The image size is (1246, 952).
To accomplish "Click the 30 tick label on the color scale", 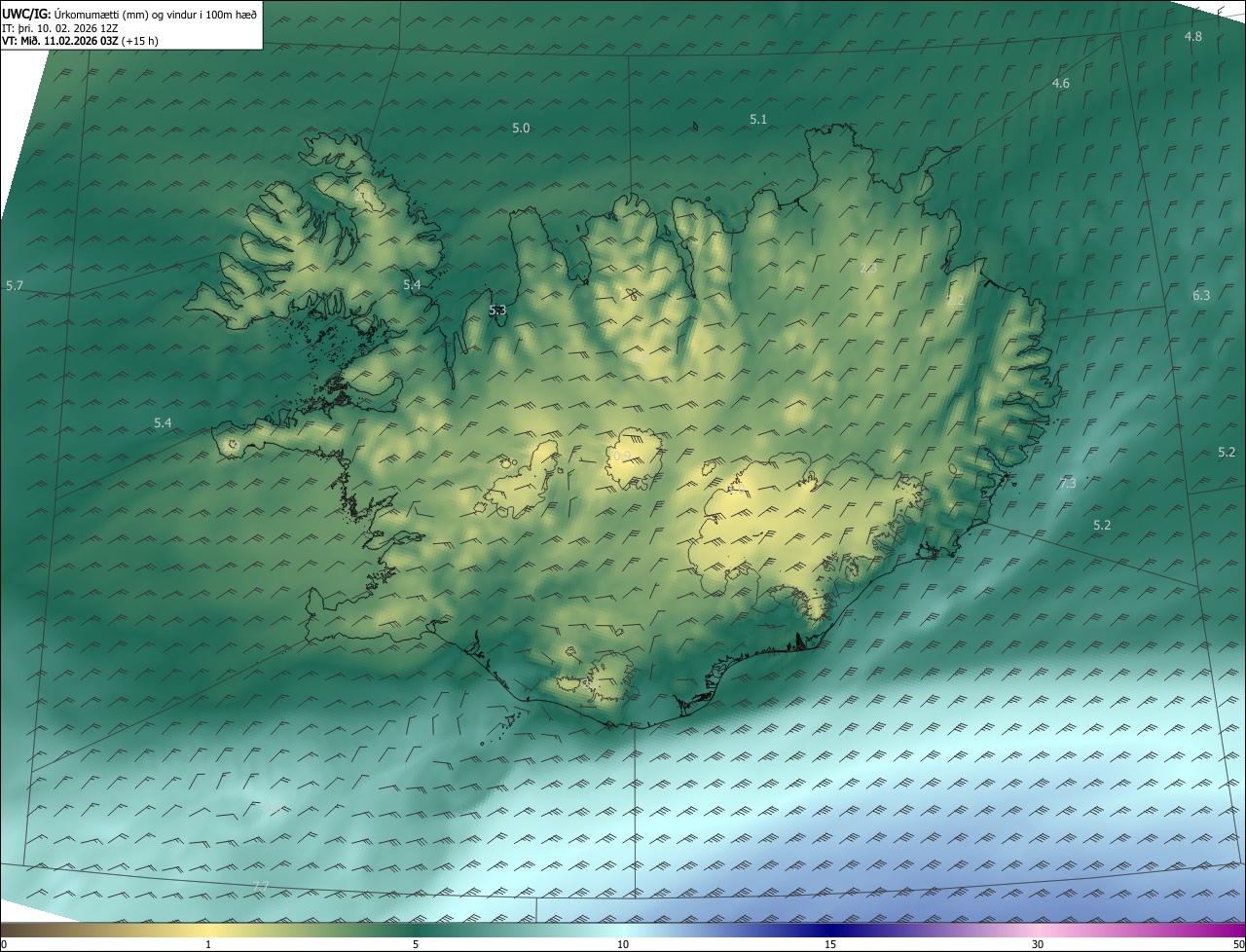I will [1038, 944].
